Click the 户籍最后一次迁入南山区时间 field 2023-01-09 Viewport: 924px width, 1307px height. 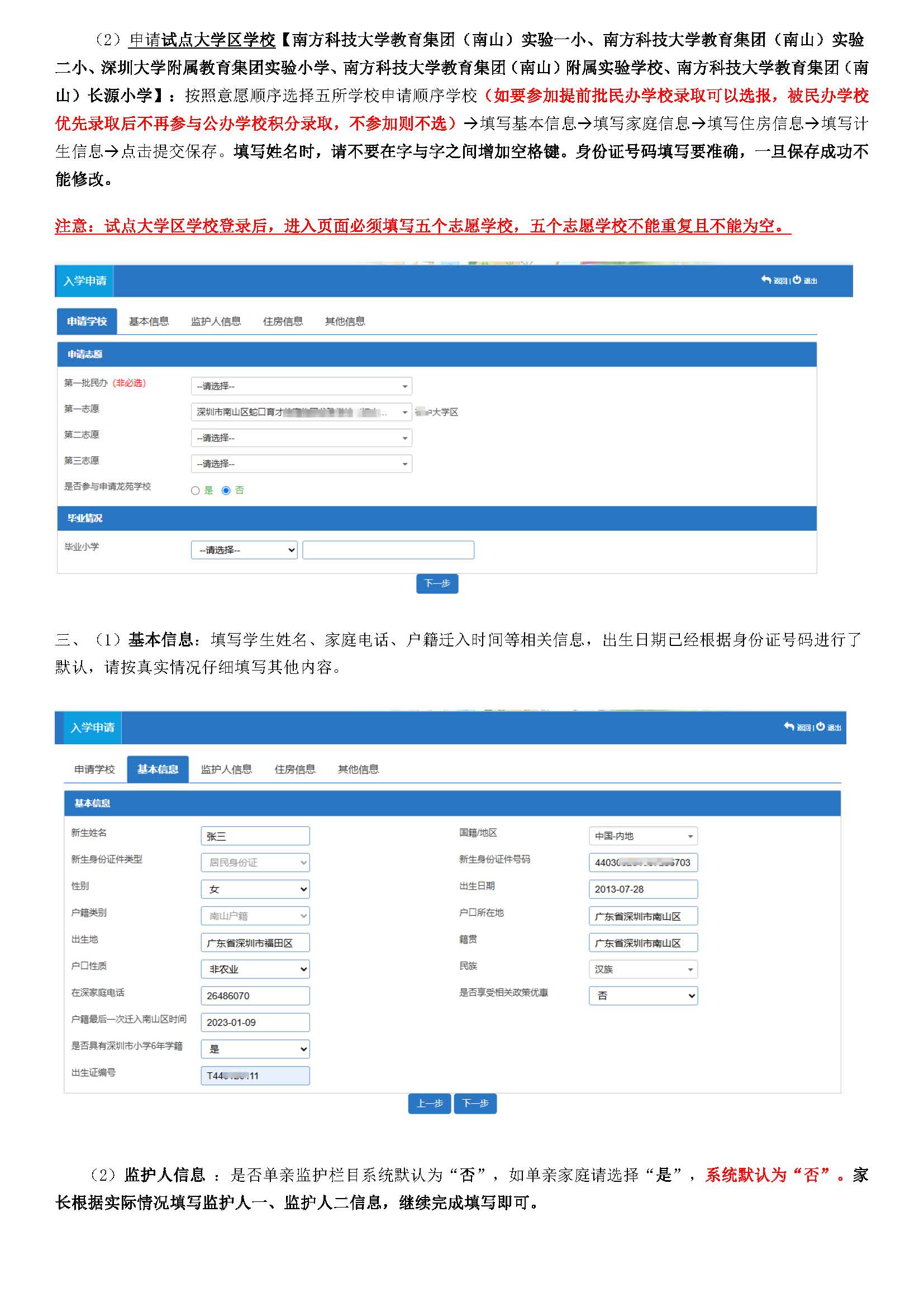(x=255, y=1022)
